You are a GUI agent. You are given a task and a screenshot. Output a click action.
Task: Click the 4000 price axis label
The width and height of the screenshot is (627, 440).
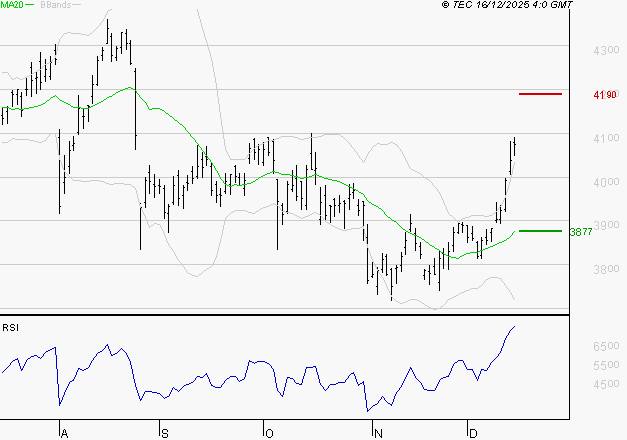[x=606, y=182]
